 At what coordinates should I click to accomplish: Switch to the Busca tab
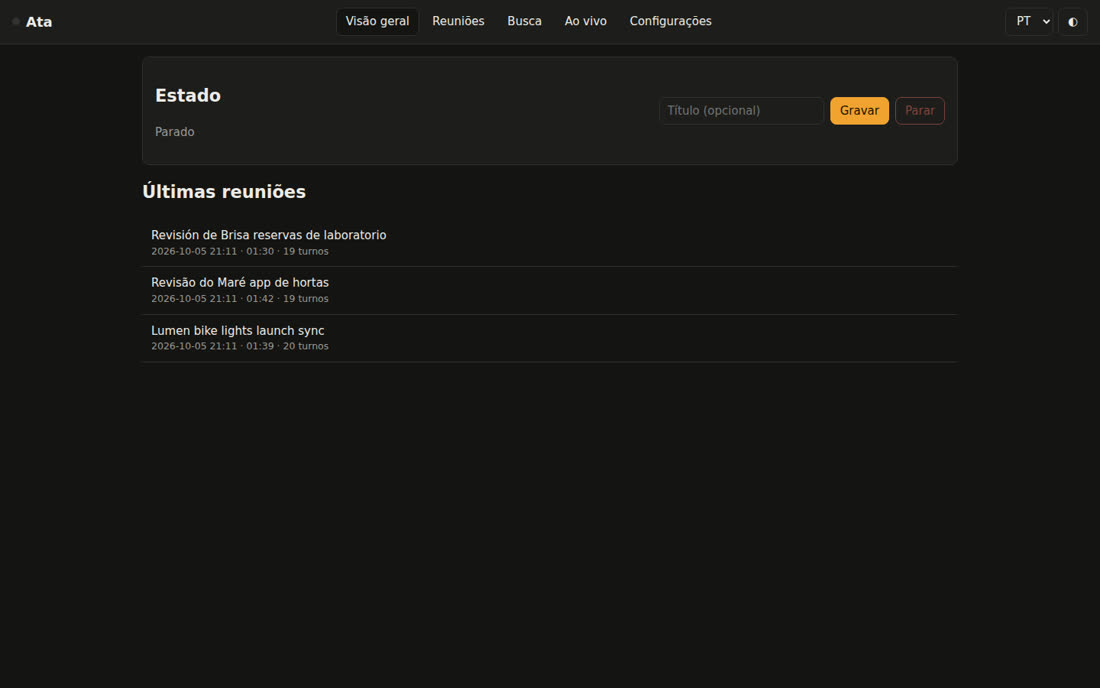524,22
